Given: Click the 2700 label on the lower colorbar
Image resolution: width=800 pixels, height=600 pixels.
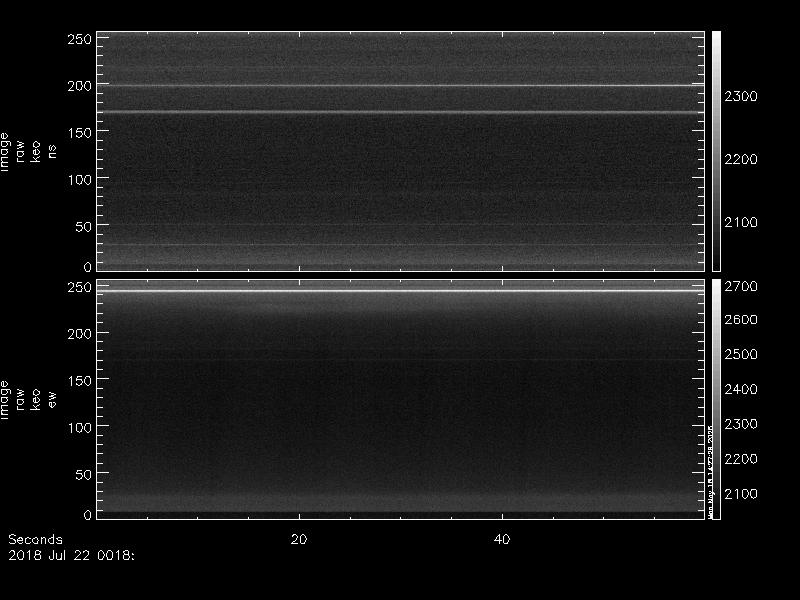Looking at the screenshot, I should pos(741,286).
